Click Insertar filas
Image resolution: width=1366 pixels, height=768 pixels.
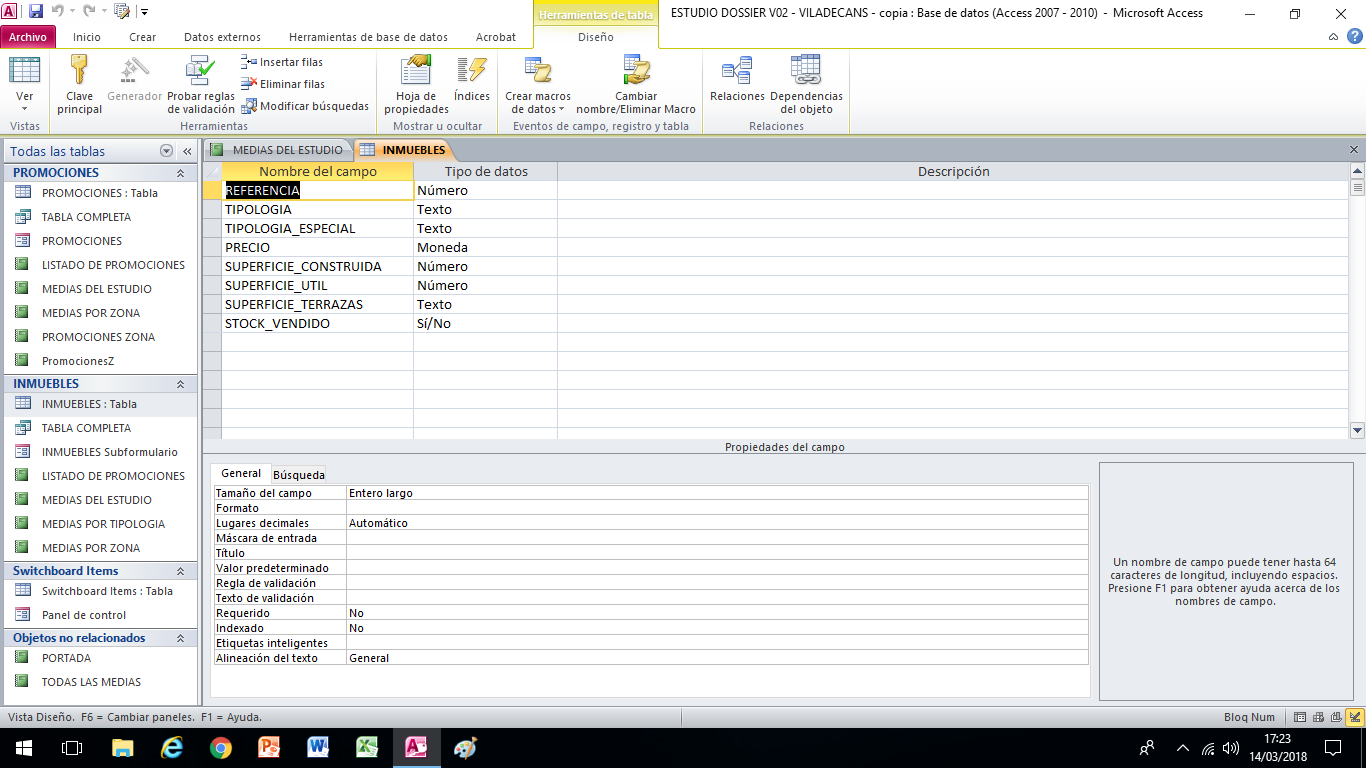pyautogui.click(x=282, y=62)
